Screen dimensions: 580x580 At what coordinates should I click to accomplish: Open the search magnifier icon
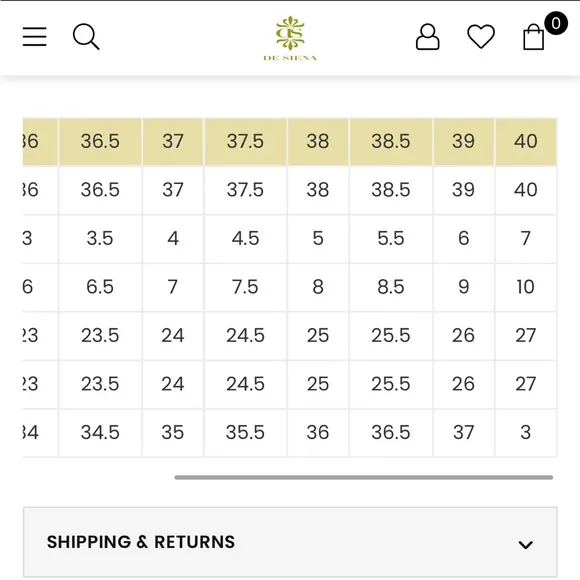click(x=86, y=37)
